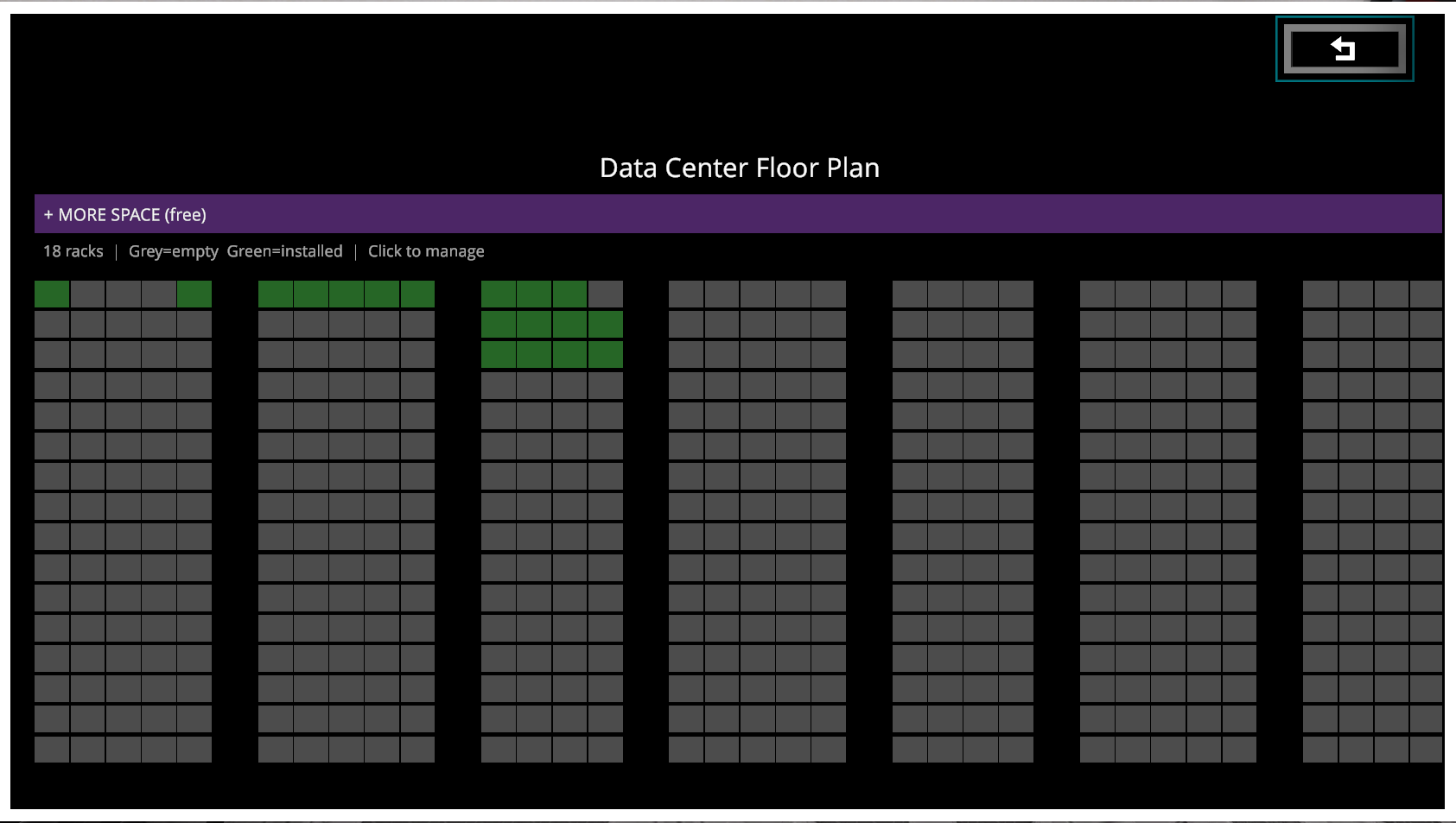Click the back arrow button
The image size is (1456, 823).
(1344, 49)
